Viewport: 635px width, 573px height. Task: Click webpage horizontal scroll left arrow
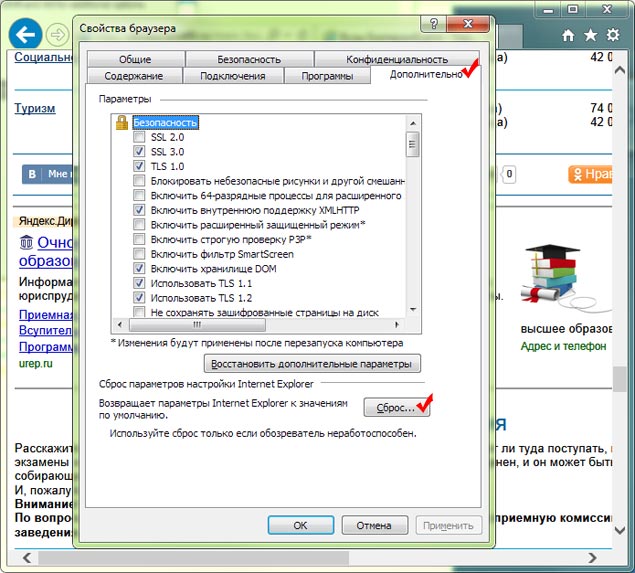27,558
